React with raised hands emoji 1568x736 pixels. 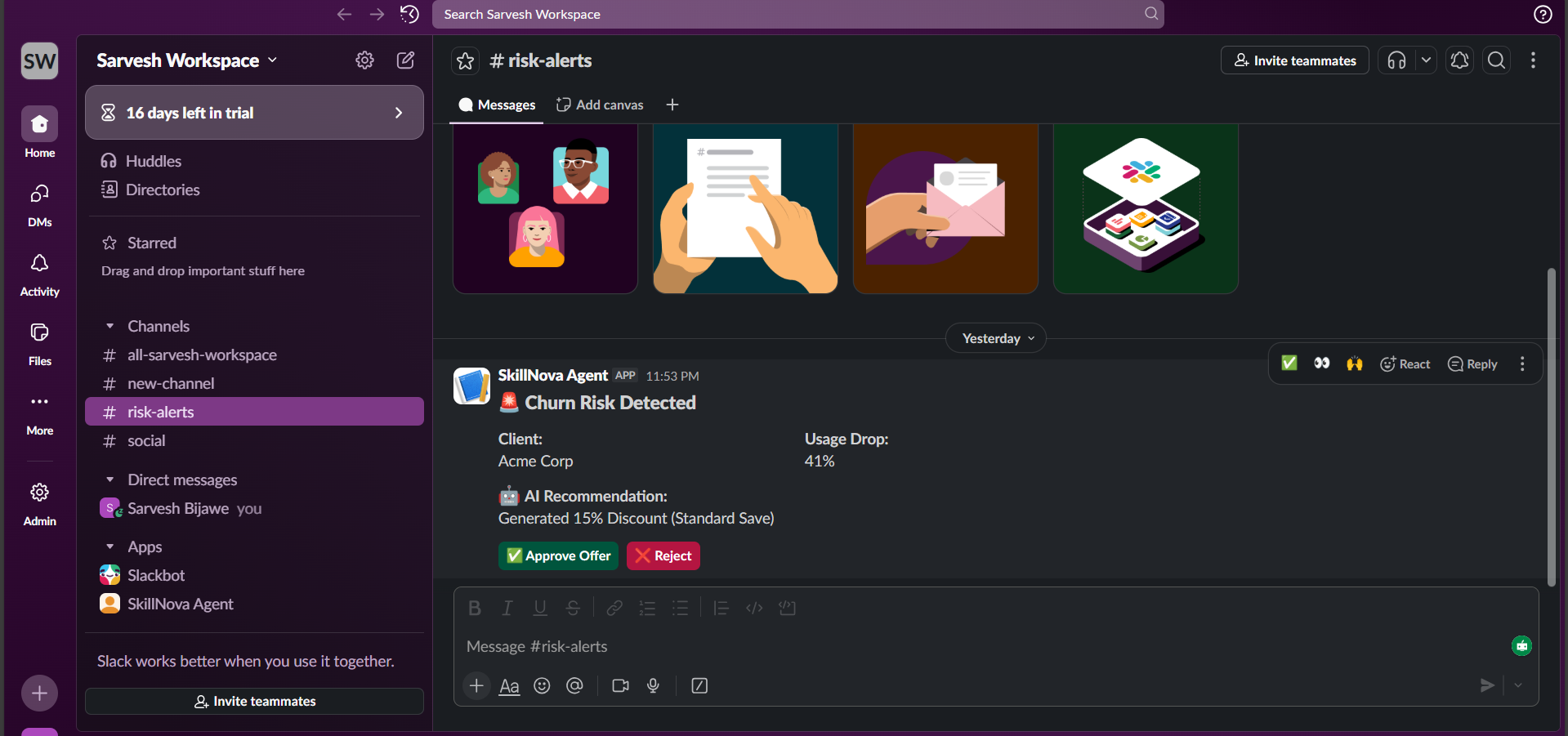(1355, 364)
